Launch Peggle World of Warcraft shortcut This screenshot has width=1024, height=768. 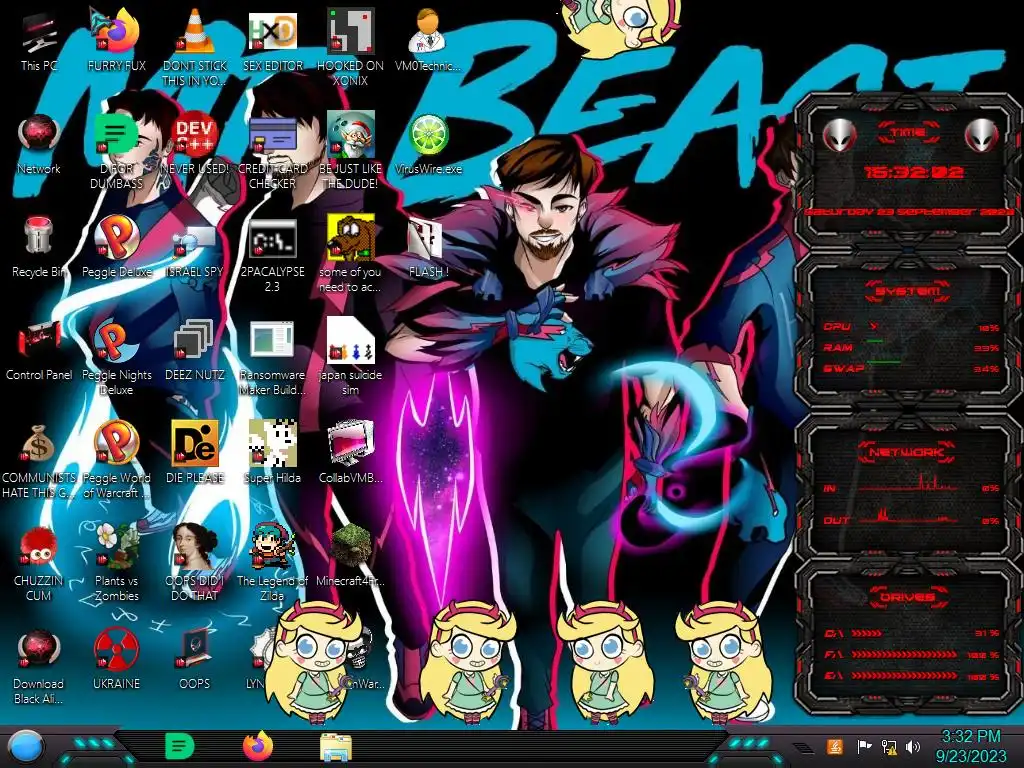(116, 461)
